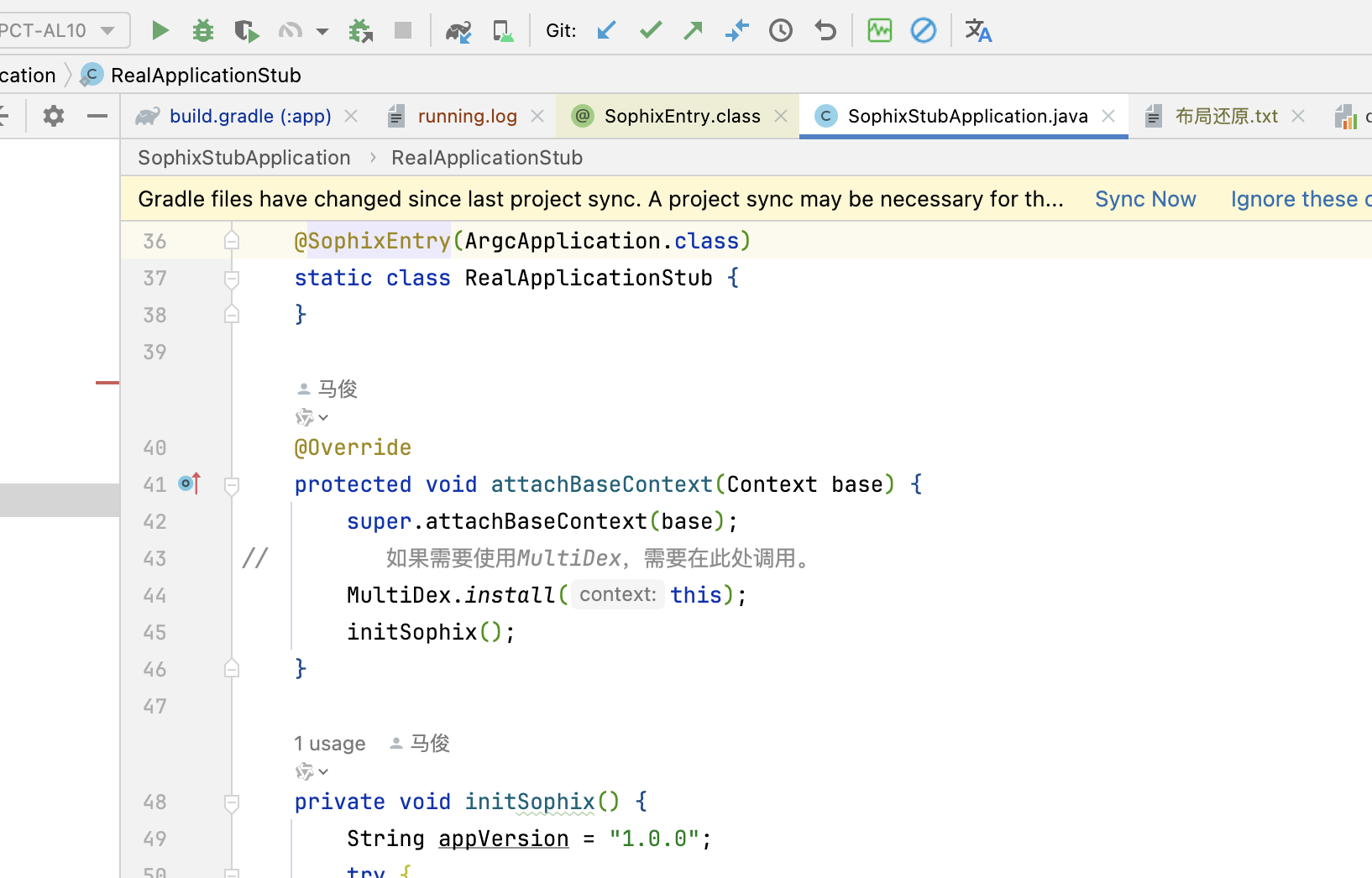Click the red error stripe marker
This screenshot has width=1372, height=878.
click(107, 383)
